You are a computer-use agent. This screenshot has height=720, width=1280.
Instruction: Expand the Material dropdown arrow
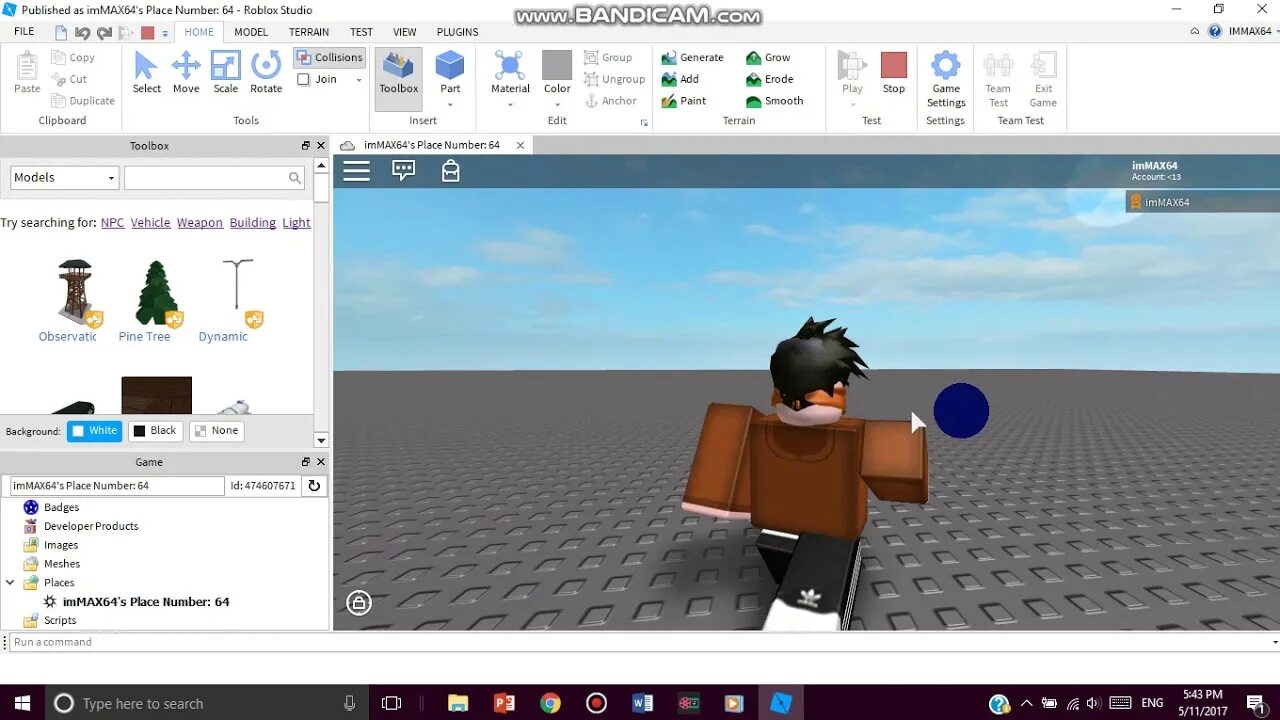510,104
